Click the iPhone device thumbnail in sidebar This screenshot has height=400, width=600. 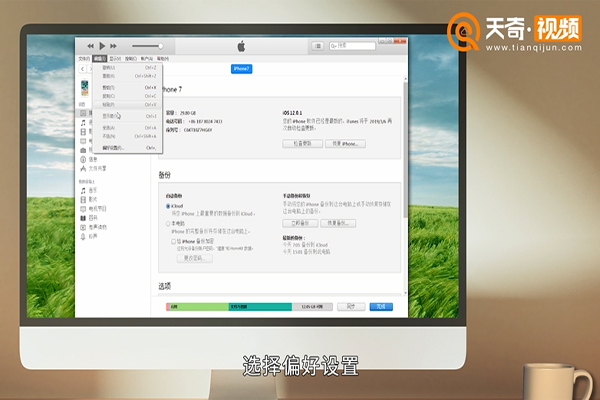[x=85, y=88]
